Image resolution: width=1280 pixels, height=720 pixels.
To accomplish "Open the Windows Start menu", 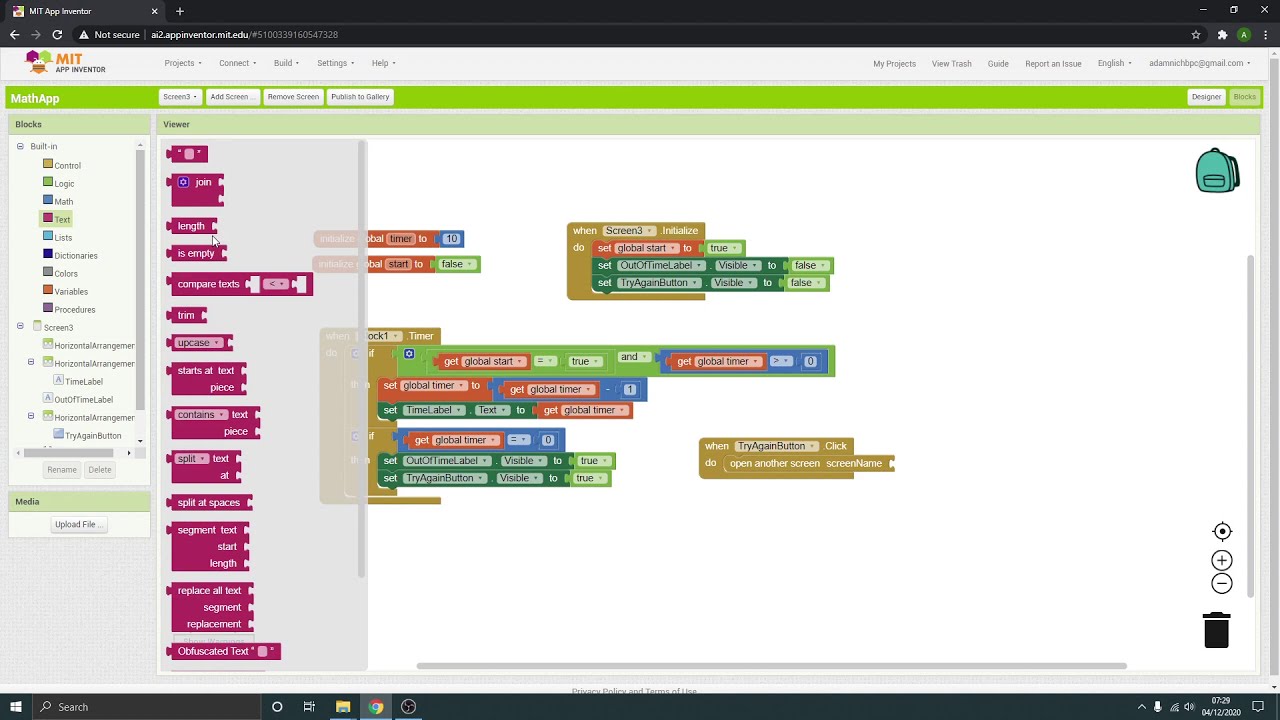I will (x=15, y=707).
